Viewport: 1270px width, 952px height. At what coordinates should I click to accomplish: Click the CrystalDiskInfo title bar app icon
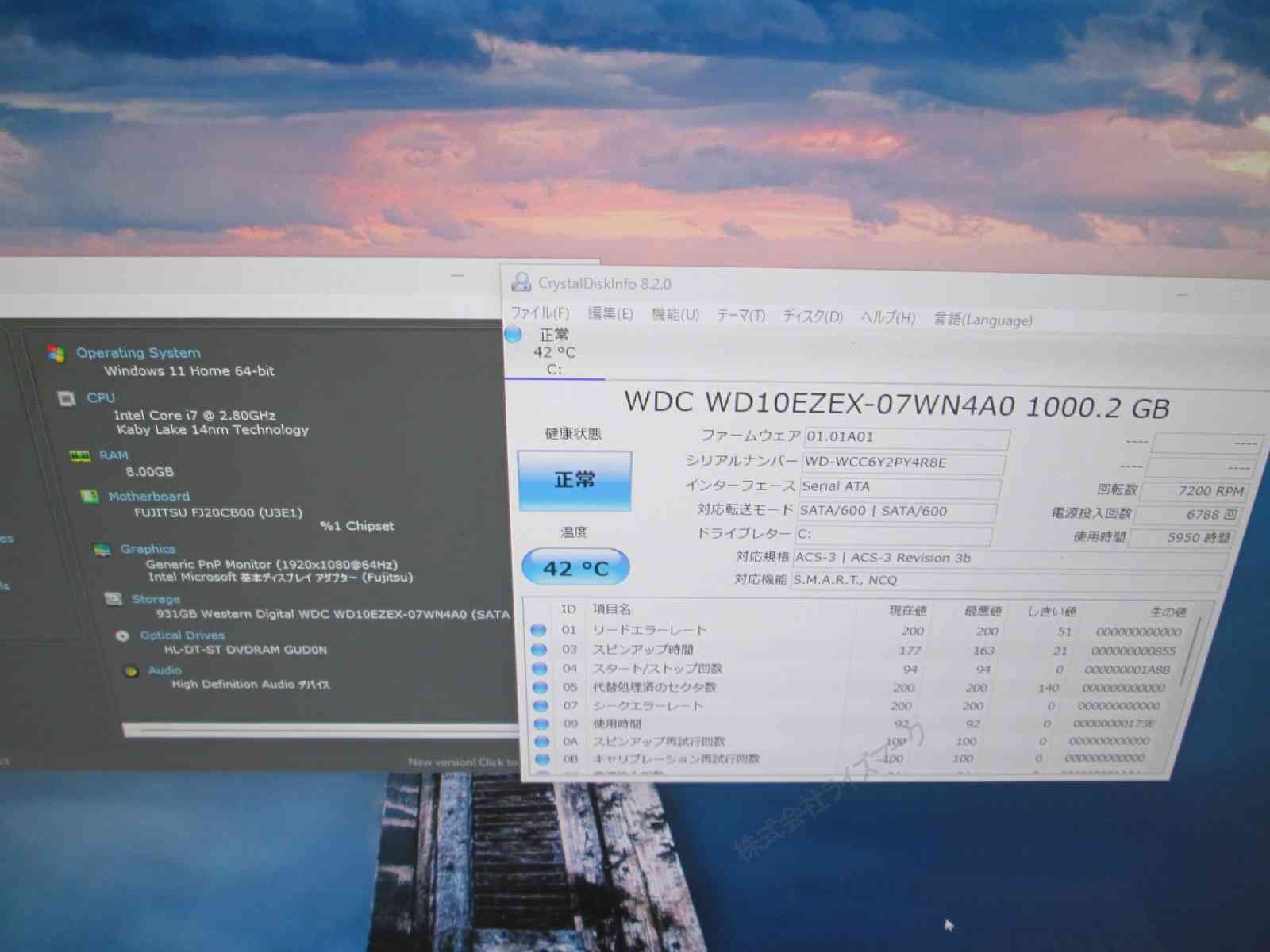click(521, 282)
